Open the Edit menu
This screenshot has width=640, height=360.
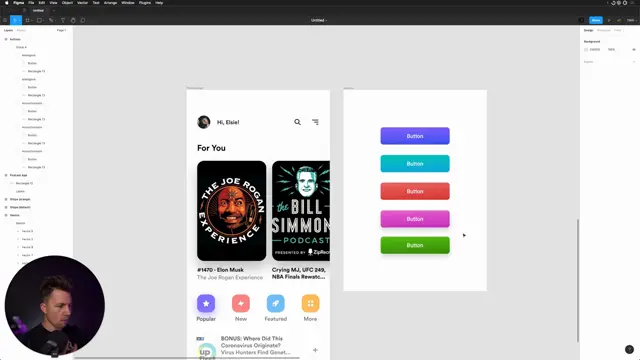pyautogui.click(x=42, y=3)
